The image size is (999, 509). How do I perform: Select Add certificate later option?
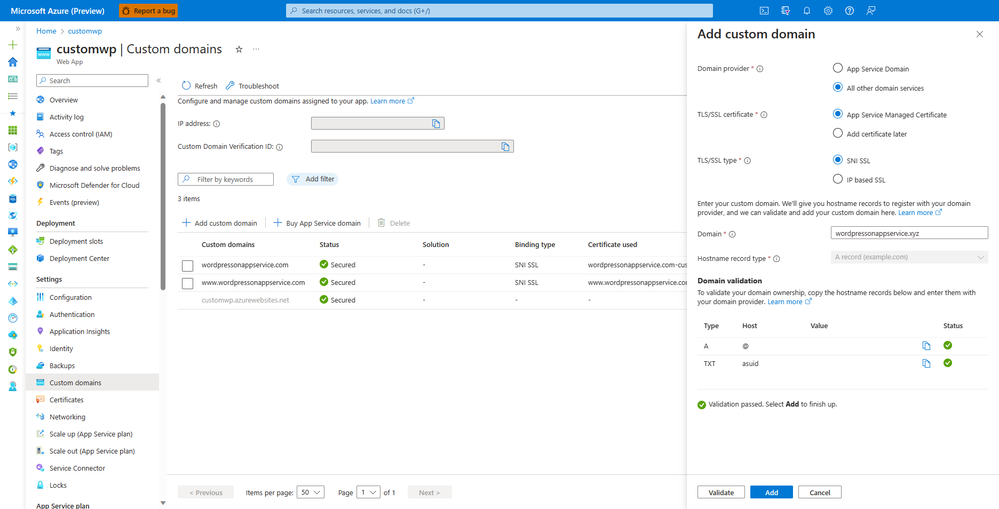[x=838, y=134]
